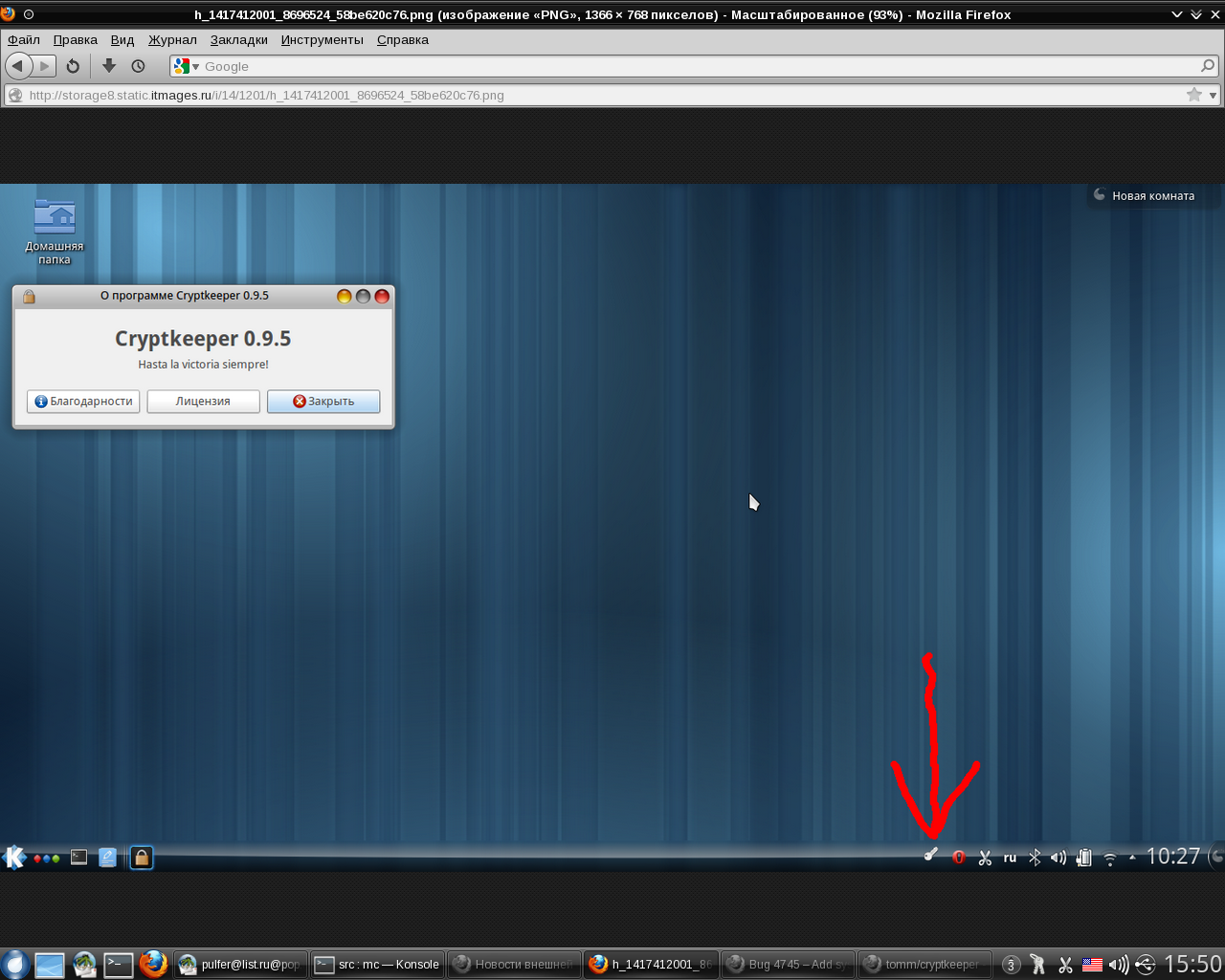Viewport: 1225px width, 980px height.
Task: Open the Вид menu
Action: pyautogui.click(x=122, y=39)
